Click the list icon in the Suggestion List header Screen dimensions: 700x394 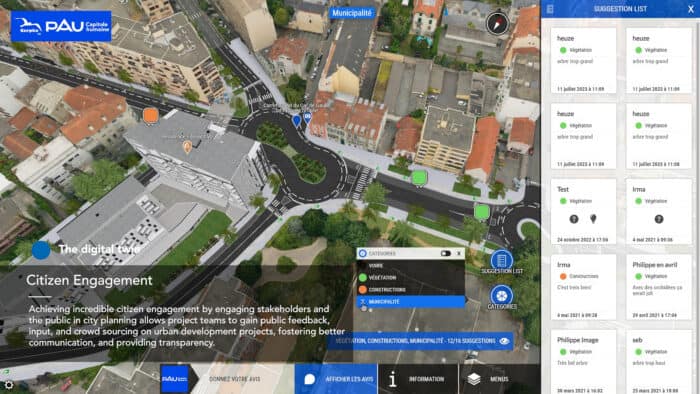coord(550,9)
